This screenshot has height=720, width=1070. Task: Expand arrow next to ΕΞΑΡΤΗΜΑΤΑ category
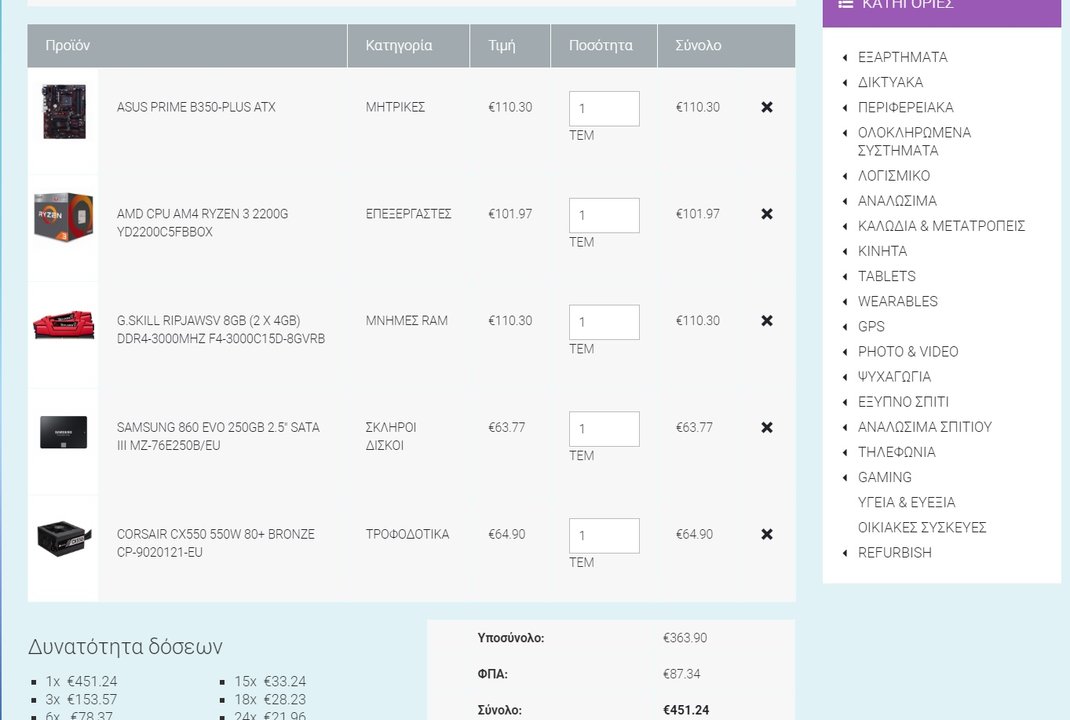[845, 57]
